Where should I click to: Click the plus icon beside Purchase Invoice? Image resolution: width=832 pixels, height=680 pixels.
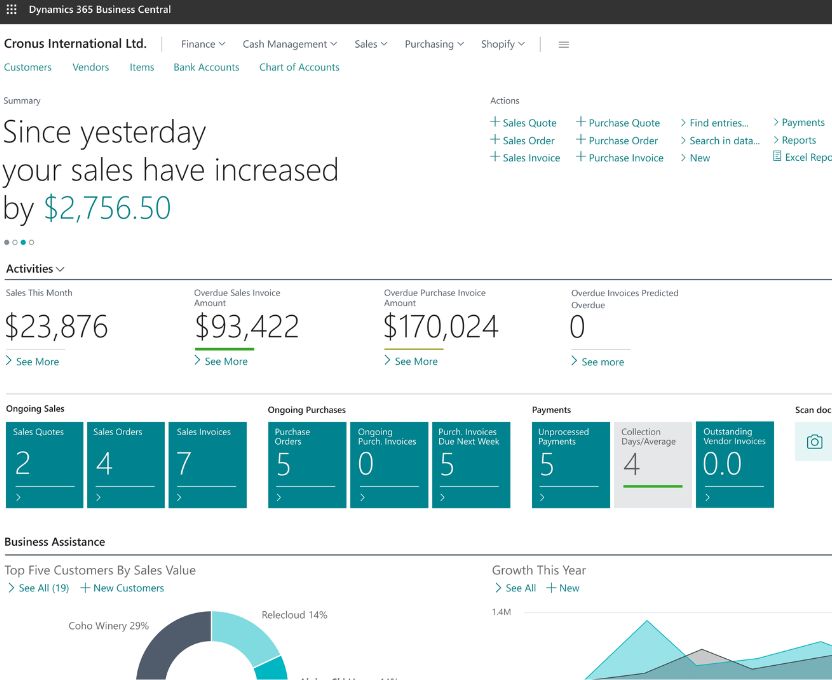580,156
